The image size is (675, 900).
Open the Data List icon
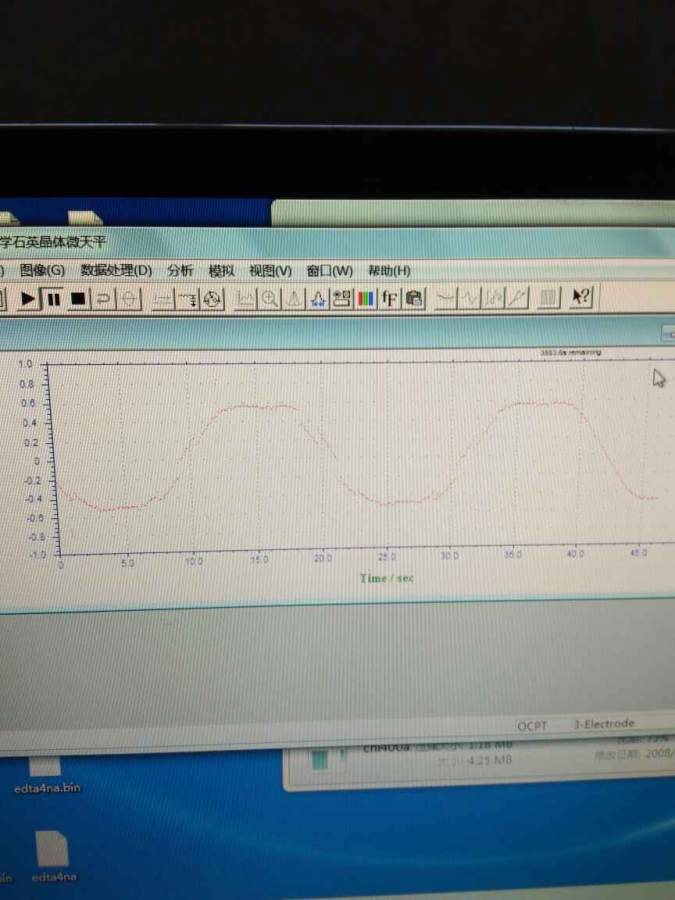coord(548,297)
